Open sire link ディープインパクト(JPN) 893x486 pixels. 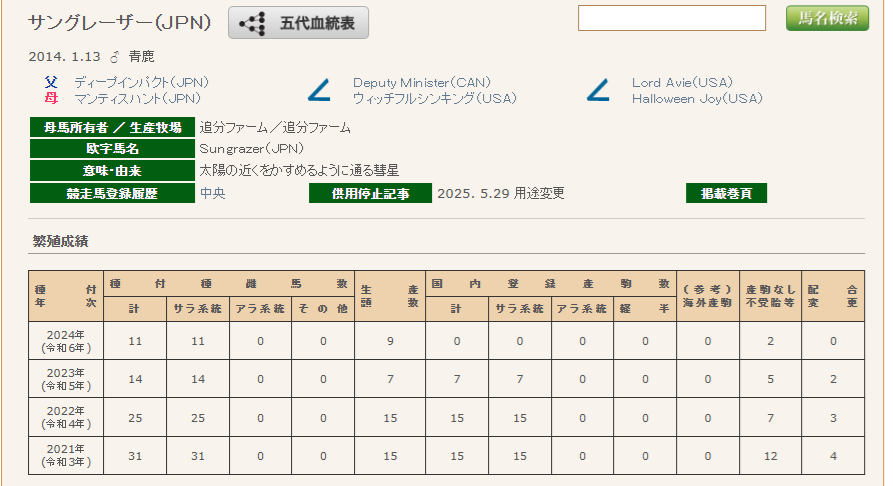point(141,82)
